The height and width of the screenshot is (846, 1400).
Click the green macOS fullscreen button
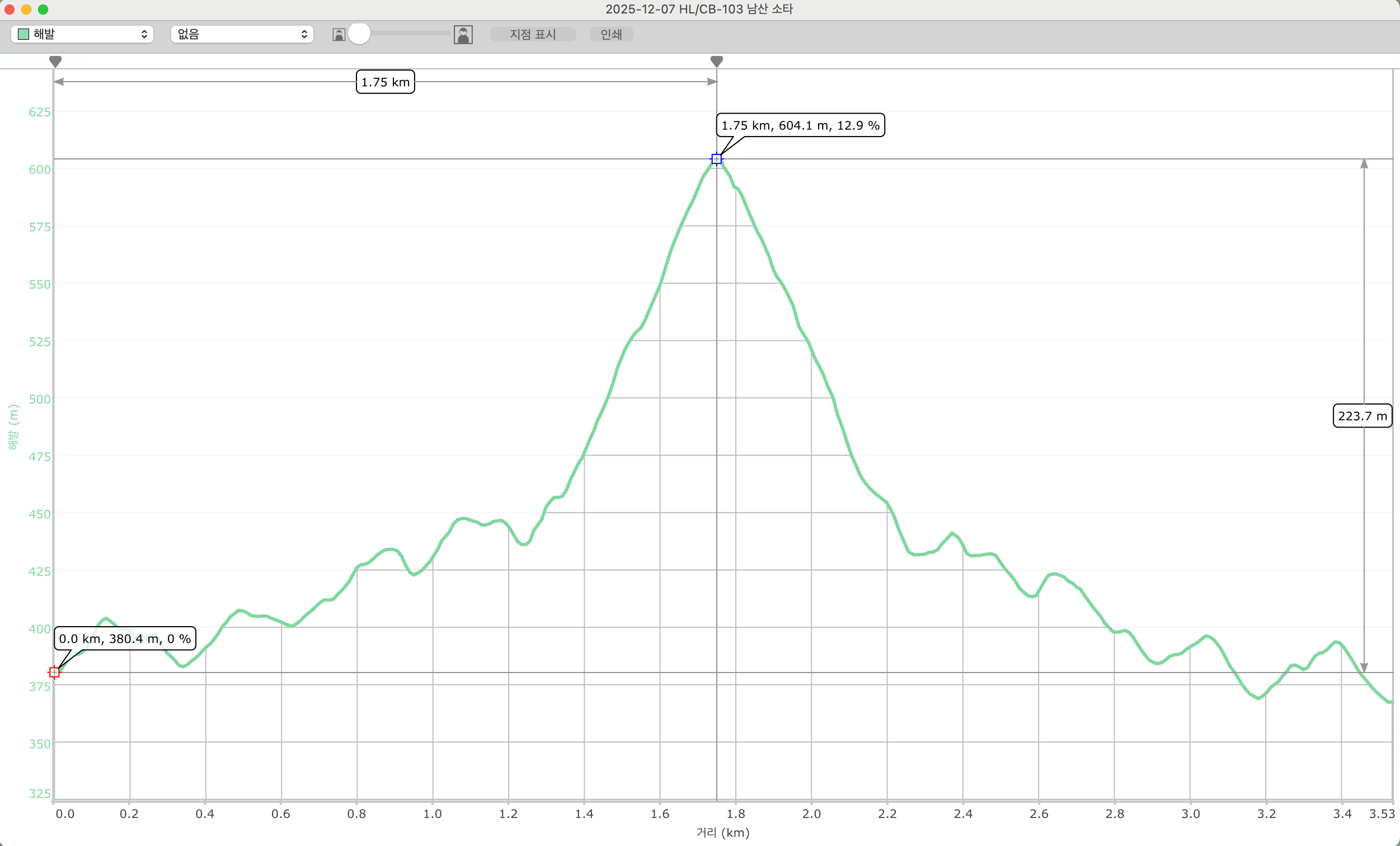(x=43, y=9)
